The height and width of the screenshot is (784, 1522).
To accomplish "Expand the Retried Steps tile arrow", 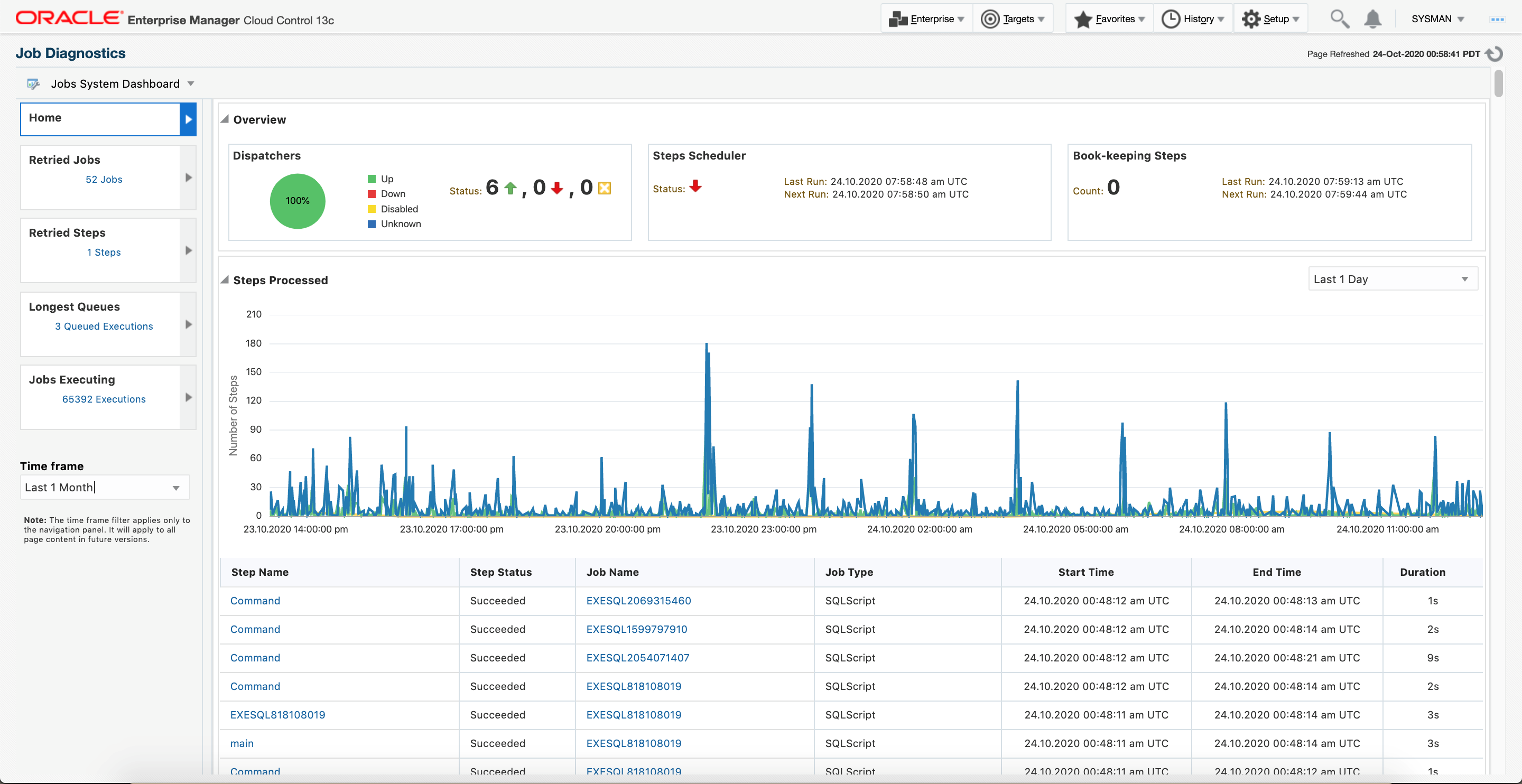I will click(x=189, y=250).
